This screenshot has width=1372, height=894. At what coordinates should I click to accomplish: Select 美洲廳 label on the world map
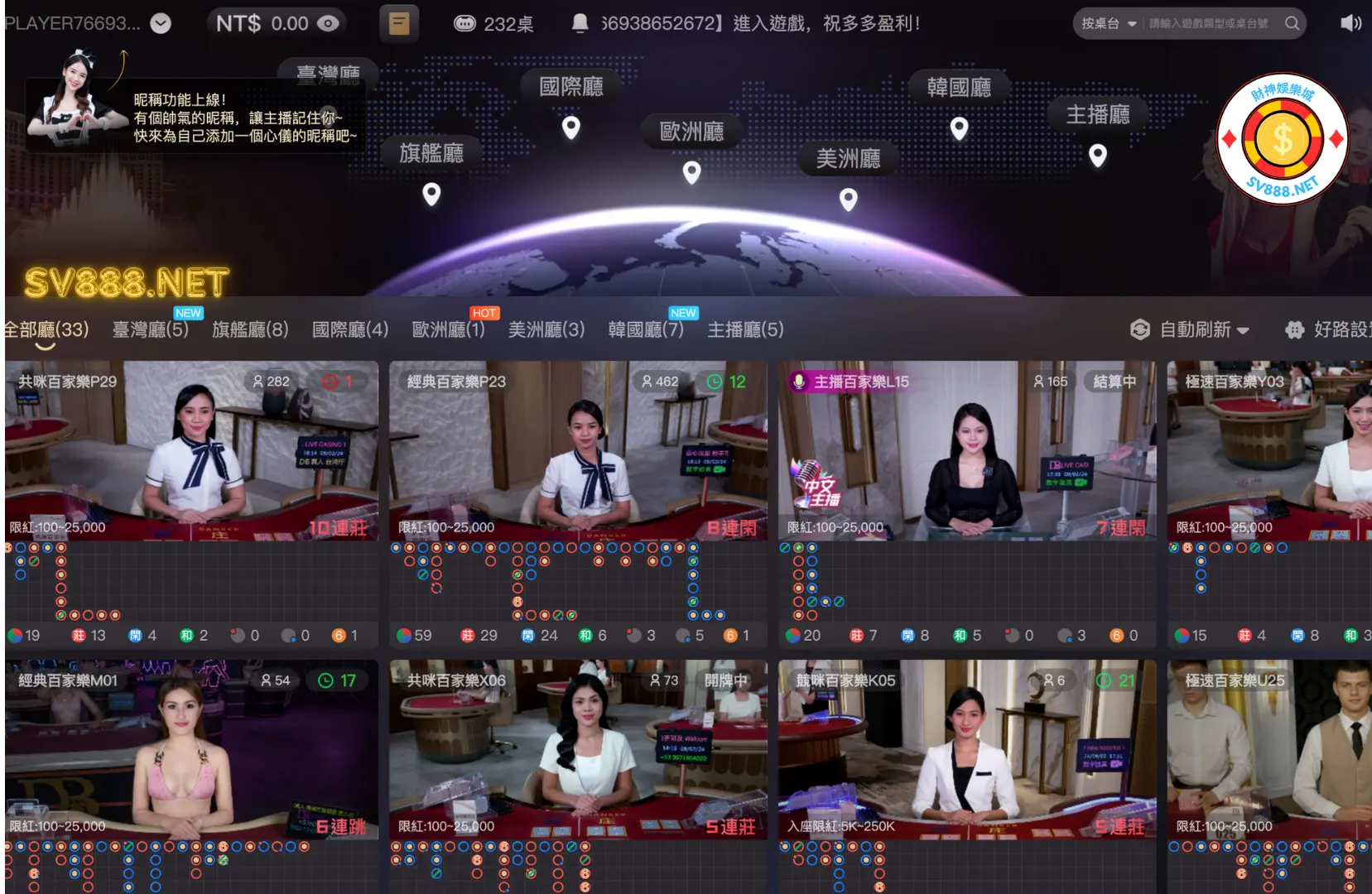tap(848, 158)
